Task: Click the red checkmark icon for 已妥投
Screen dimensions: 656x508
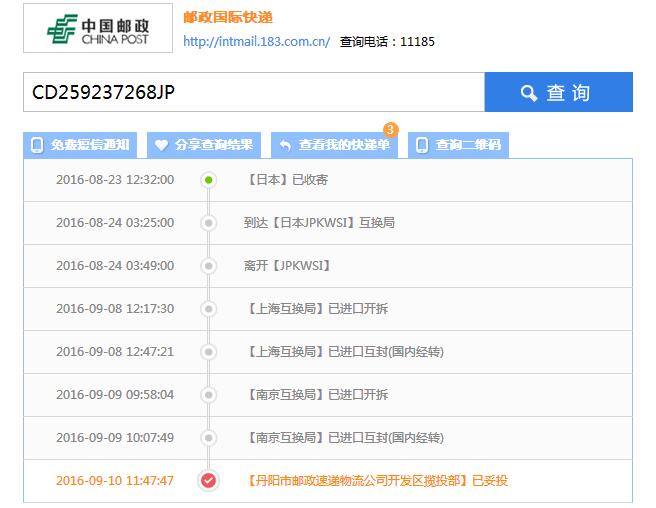Action: click(x=208, y=480)
